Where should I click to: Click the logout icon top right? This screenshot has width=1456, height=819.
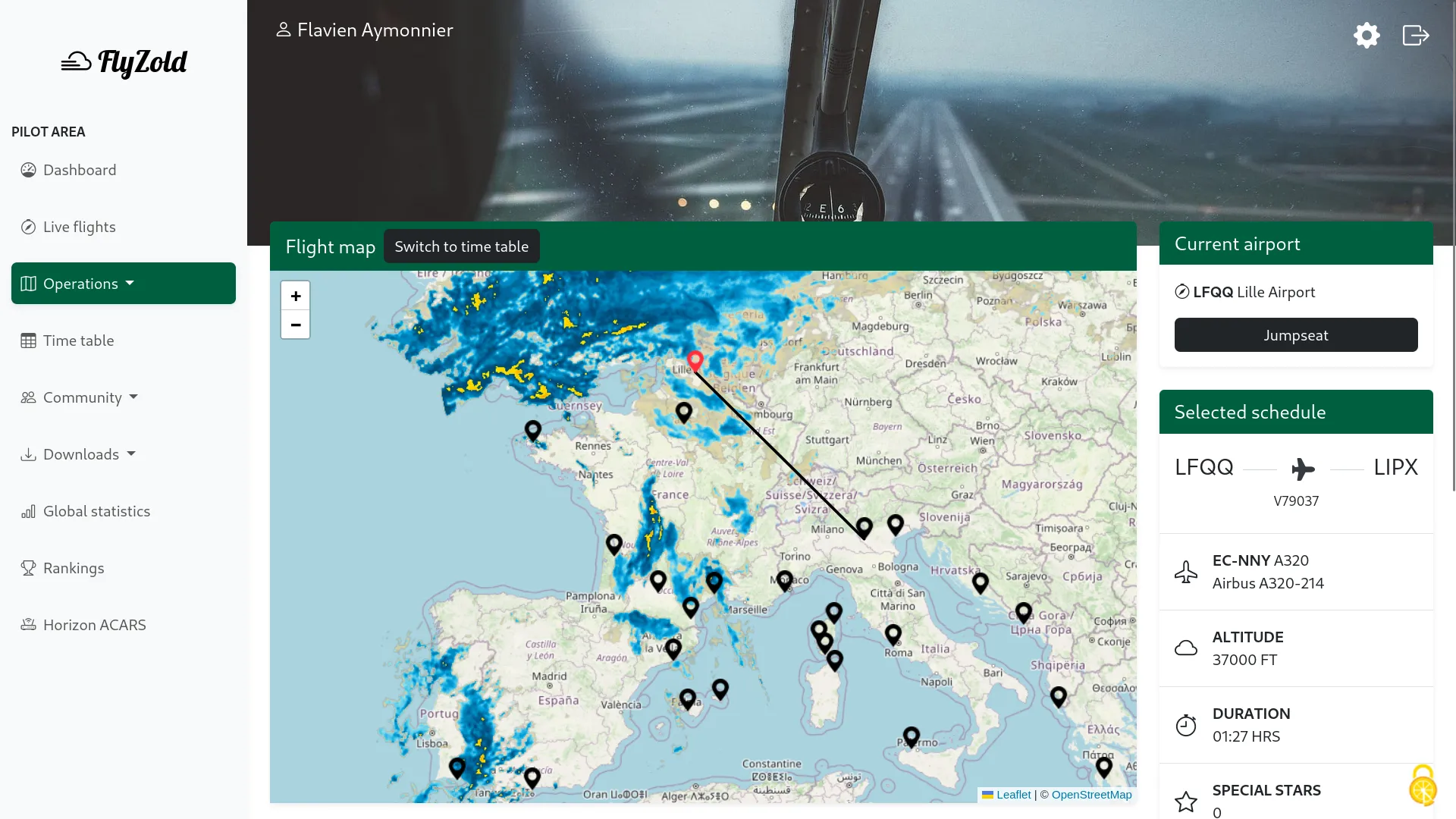[1415, 35]
